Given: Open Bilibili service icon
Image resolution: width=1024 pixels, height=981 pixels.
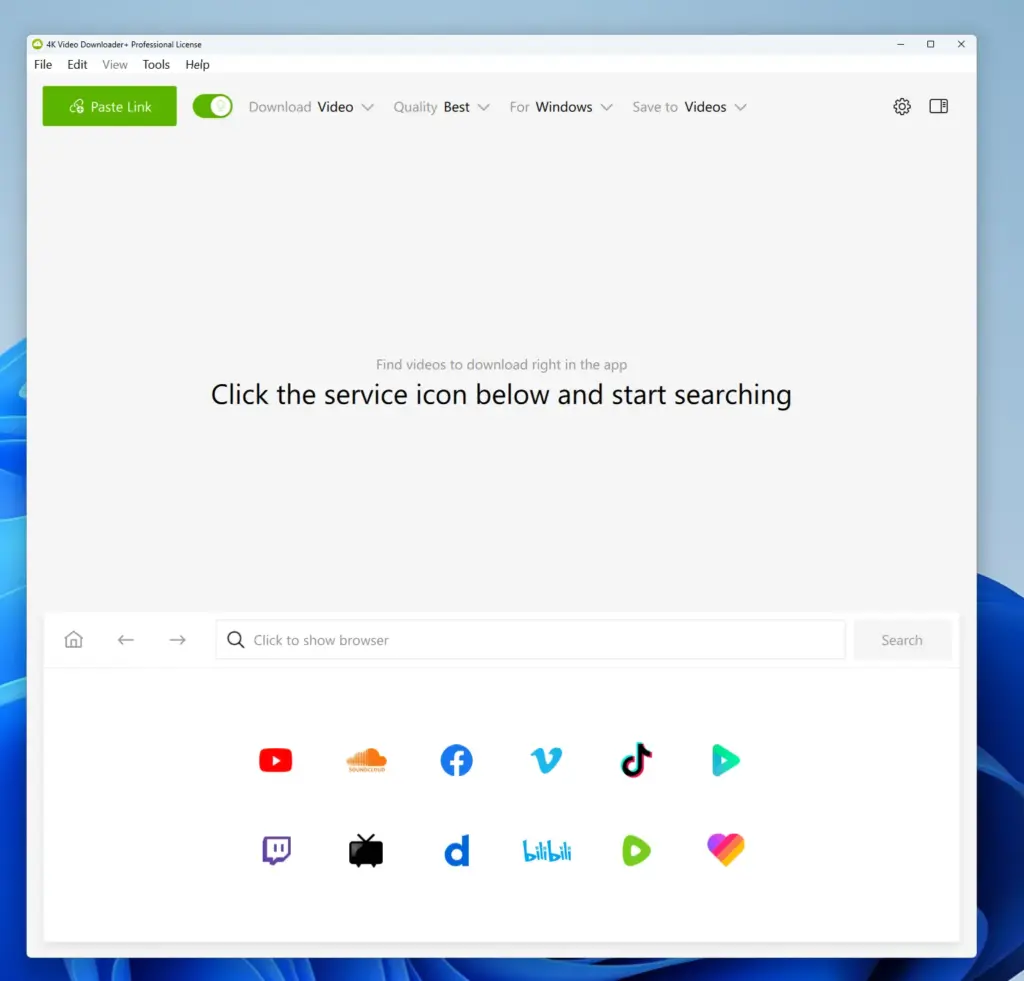Looking at the screenshot, I should click(x=547, y=851).
